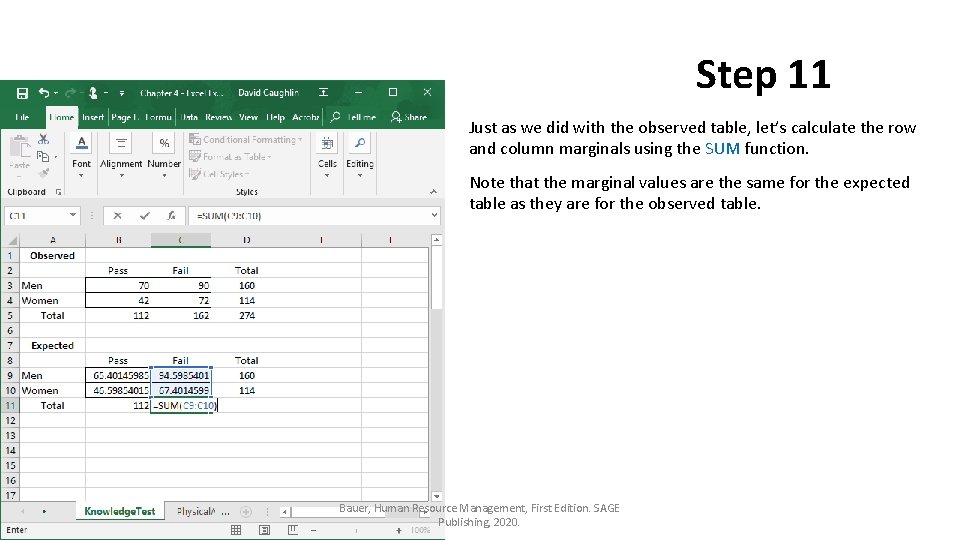The image size is (960, 540).
Task: Click the Insert Function fx icon
Action: tap(171, 216)
